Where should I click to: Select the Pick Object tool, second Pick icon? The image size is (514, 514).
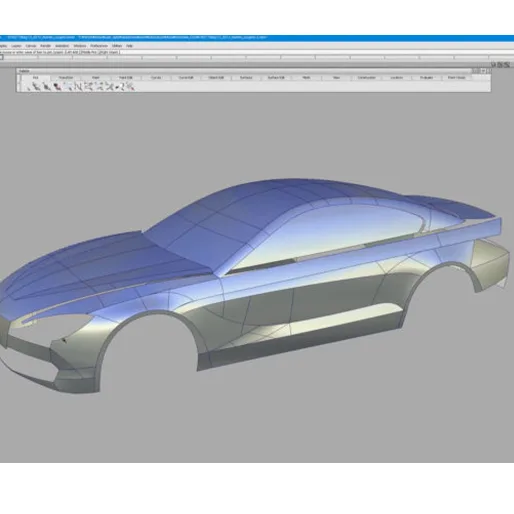click(37, 87)
